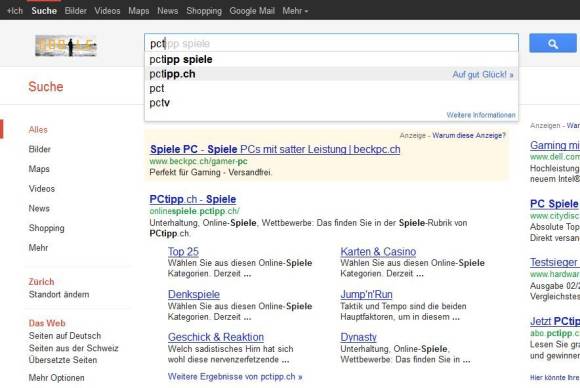Open the 'Spiele PC' beckpc.ch ad
The height and width of the screenshot is (388, 580).
pyautogui.click(x=275, y=149)
